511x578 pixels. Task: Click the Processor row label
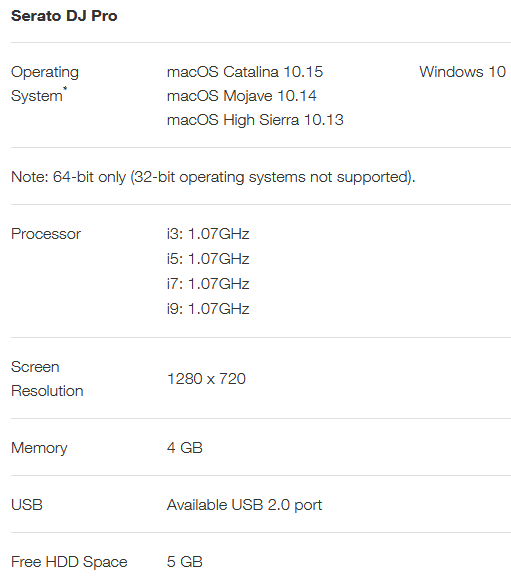pos(46,234)
